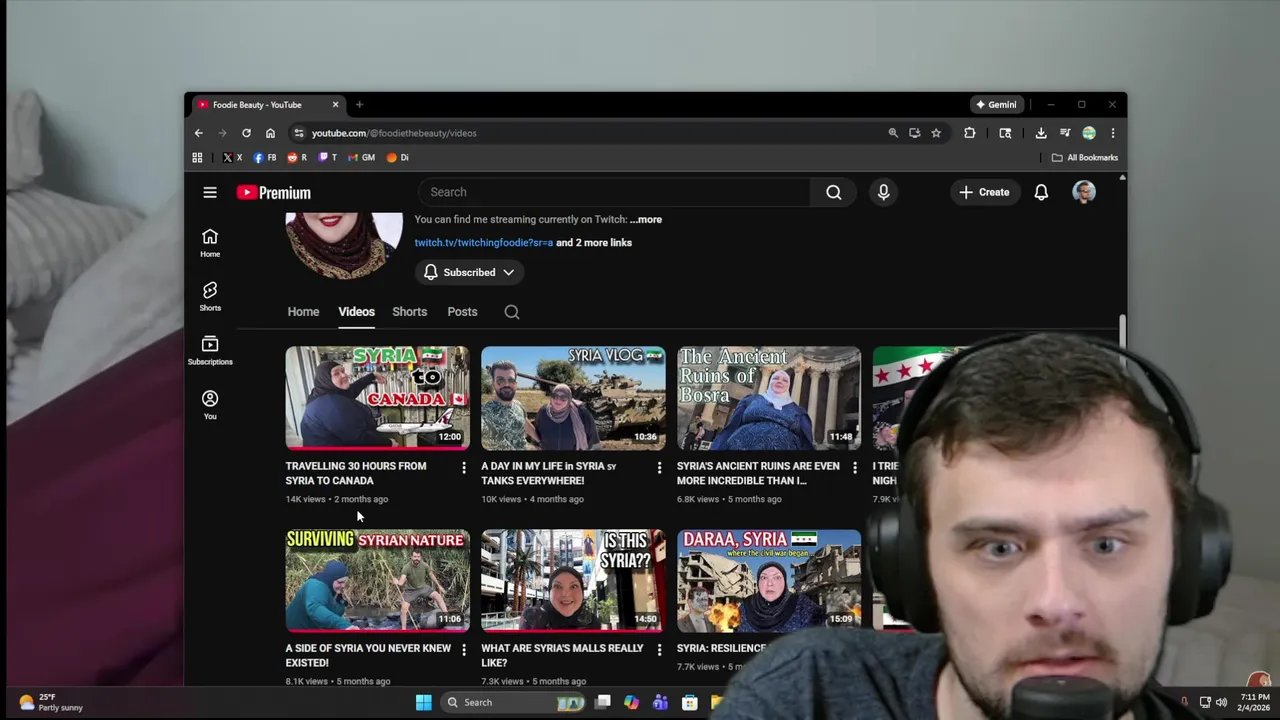1280x720 pixels.
Task: Open options for A Day In My Life video
Action: 659,467
